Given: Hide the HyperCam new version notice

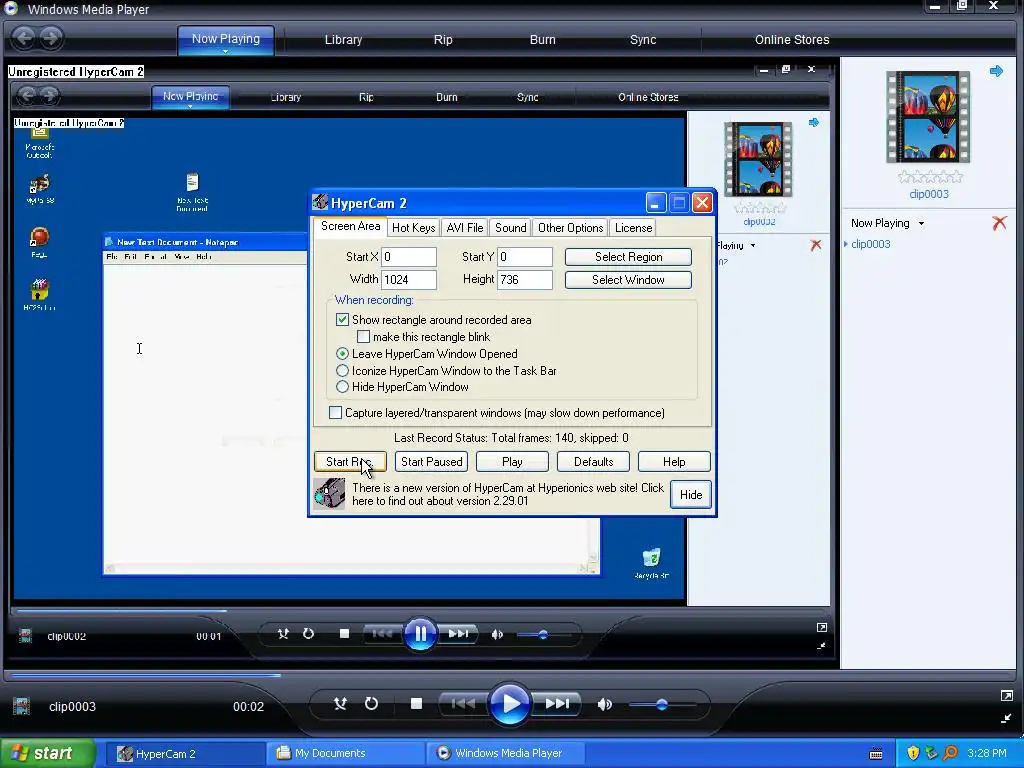Looking at the screenshot, I should tap(690, 494).
